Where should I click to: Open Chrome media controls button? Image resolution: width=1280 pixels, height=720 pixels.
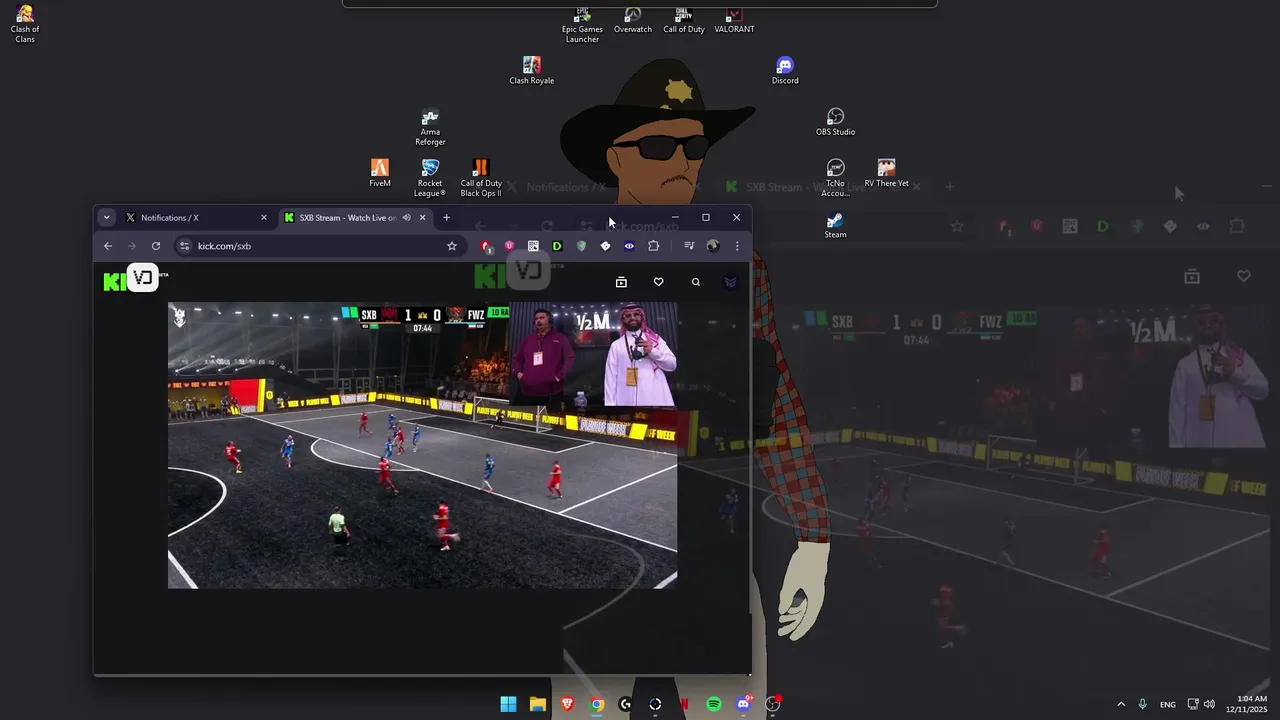[x=689, y=246]
